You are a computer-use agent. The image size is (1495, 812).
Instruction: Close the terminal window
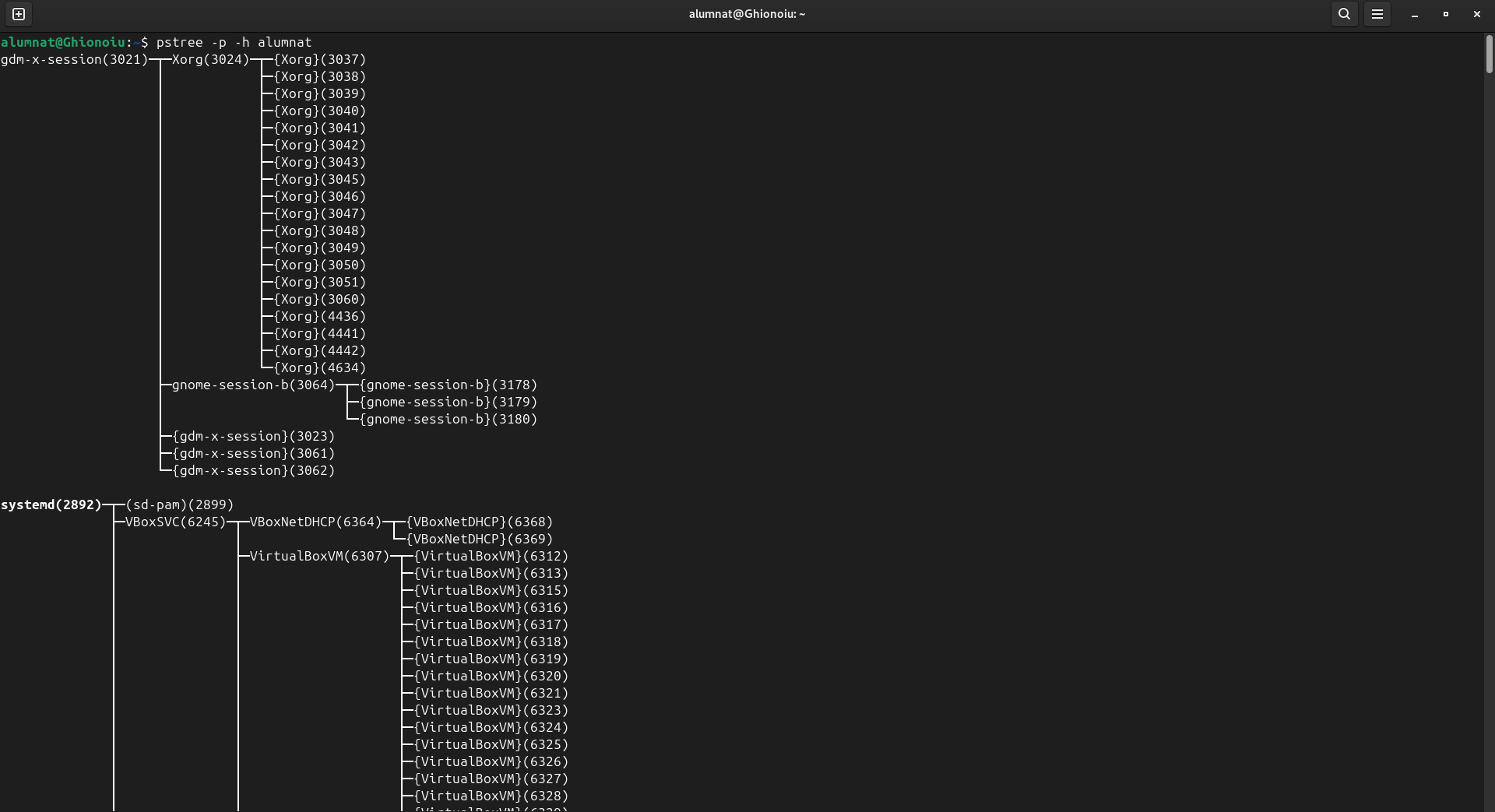[1476, 14]
